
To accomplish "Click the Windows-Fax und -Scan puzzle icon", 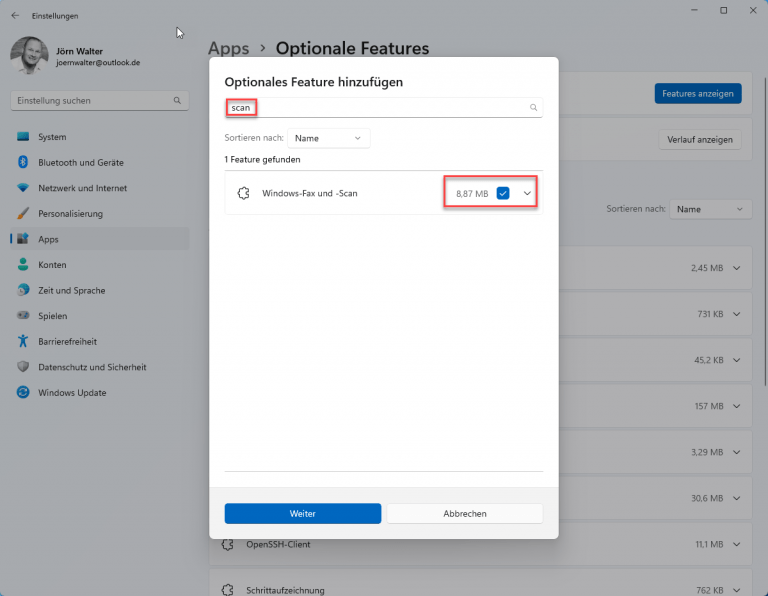I will [x=243, y=193].
